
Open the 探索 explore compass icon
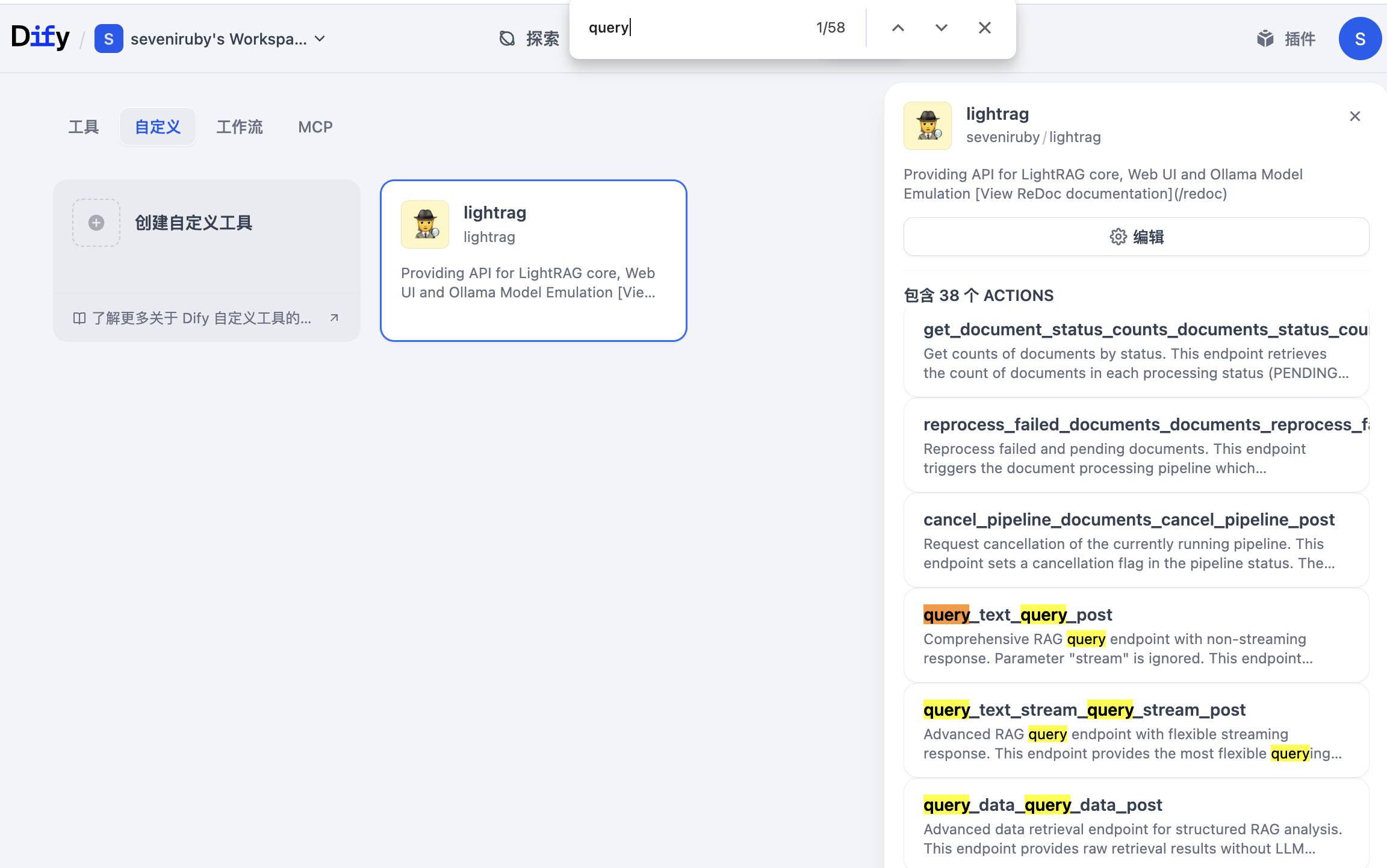point(507,39)
